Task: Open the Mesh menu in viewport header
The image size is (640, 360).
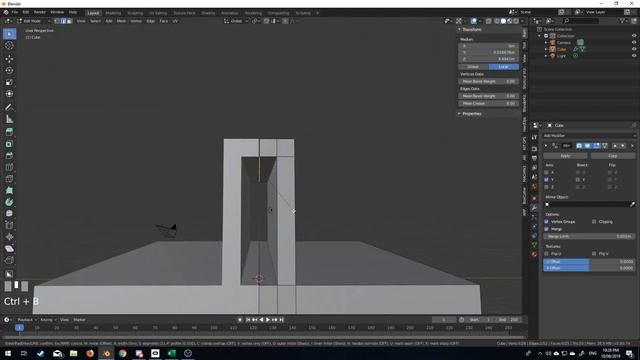Action: (122, 21)
